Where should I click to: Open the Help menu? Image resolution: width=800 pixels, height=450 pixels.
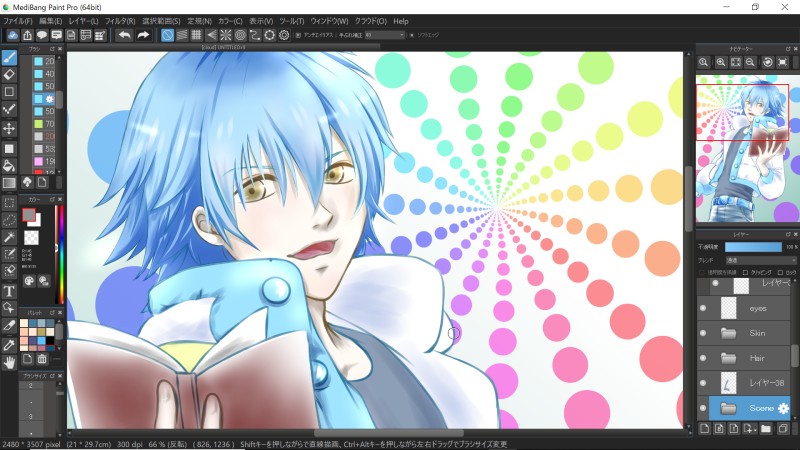point(401,21)
